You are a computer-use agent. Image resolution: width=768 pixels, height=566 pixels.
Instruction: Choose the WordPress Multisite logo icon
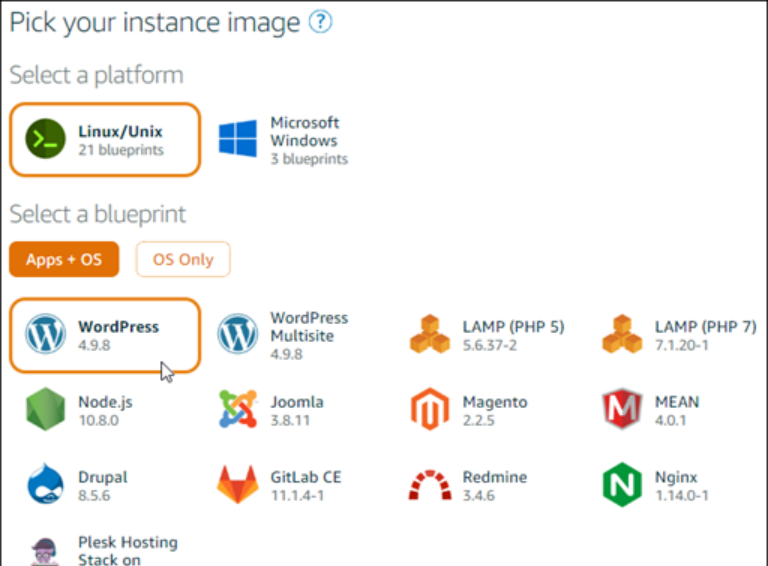238,334
